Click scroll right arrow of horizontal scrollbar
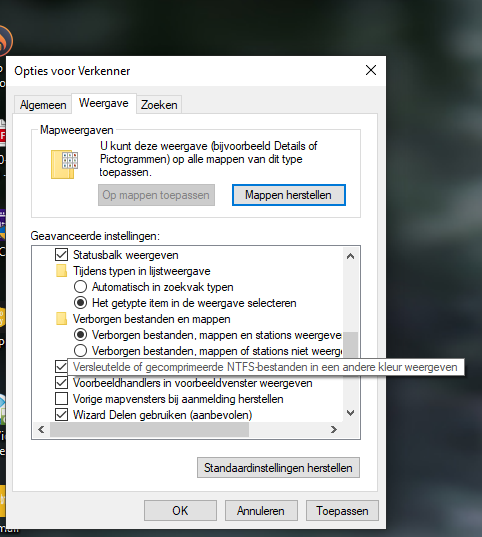482x537 pixels. tap(333, 429)
